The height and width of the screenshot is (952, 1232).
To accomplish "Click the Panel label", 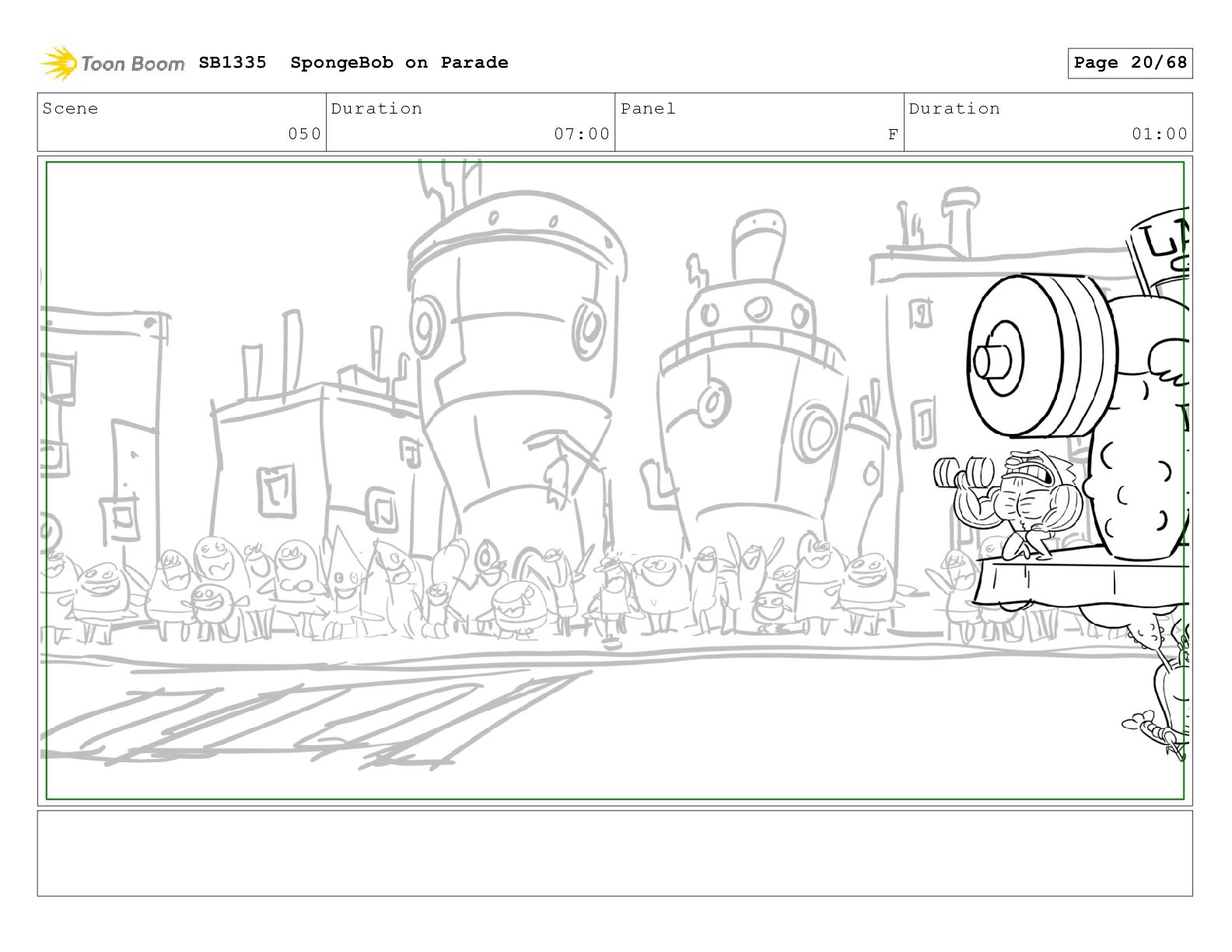I will point(648,109).
